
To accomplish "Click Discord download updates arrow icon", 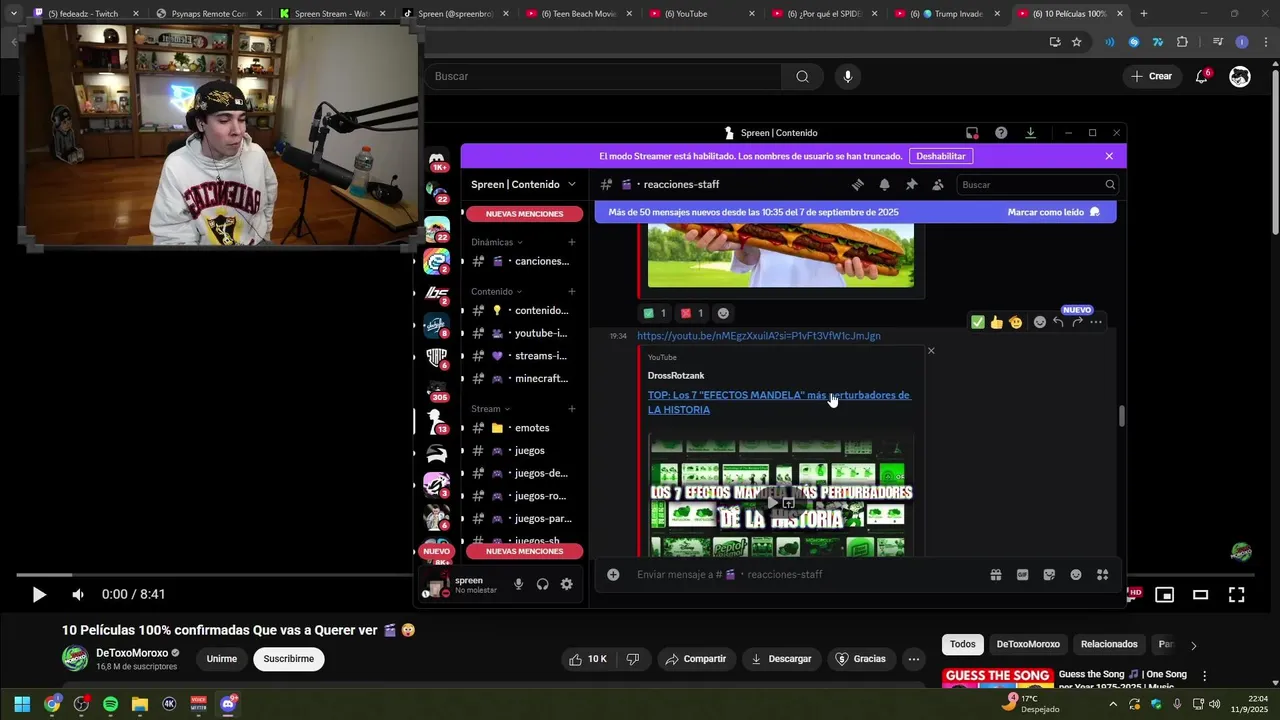I will click(x=1030, y=133).
